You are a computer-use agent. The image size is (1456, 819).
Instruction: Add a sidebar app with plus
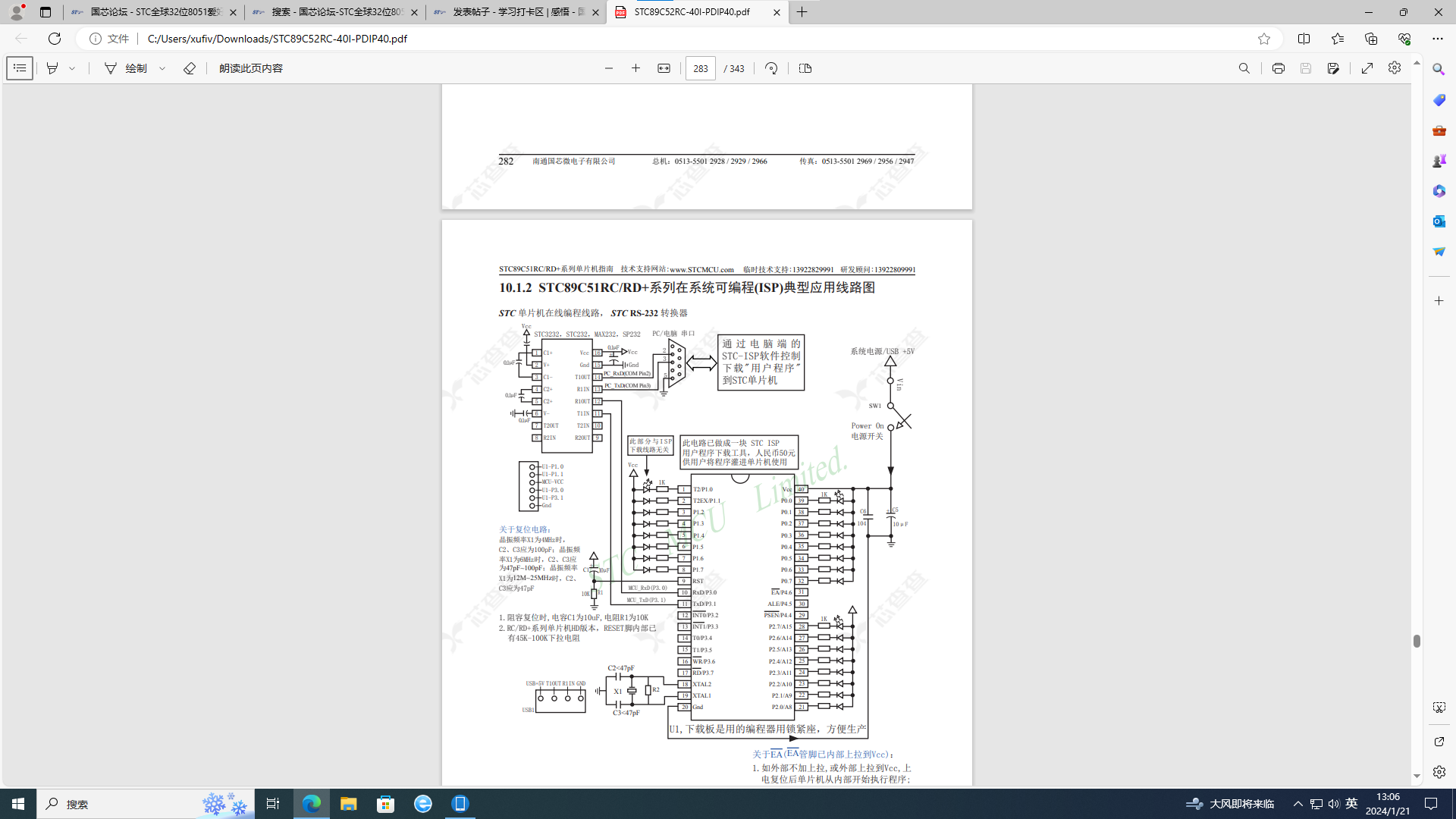coord(1439,301)
